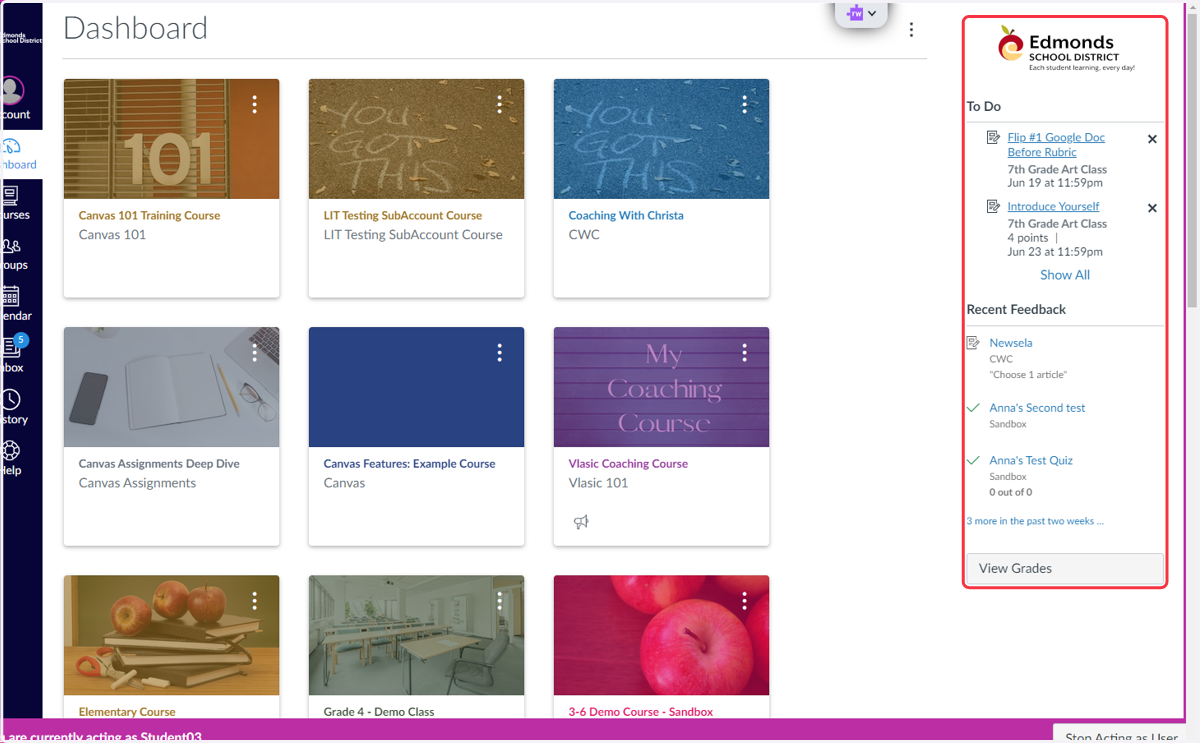Click the View Grades button
The width and height of the screenshot is (1200, 743).
click(1065, 568)
